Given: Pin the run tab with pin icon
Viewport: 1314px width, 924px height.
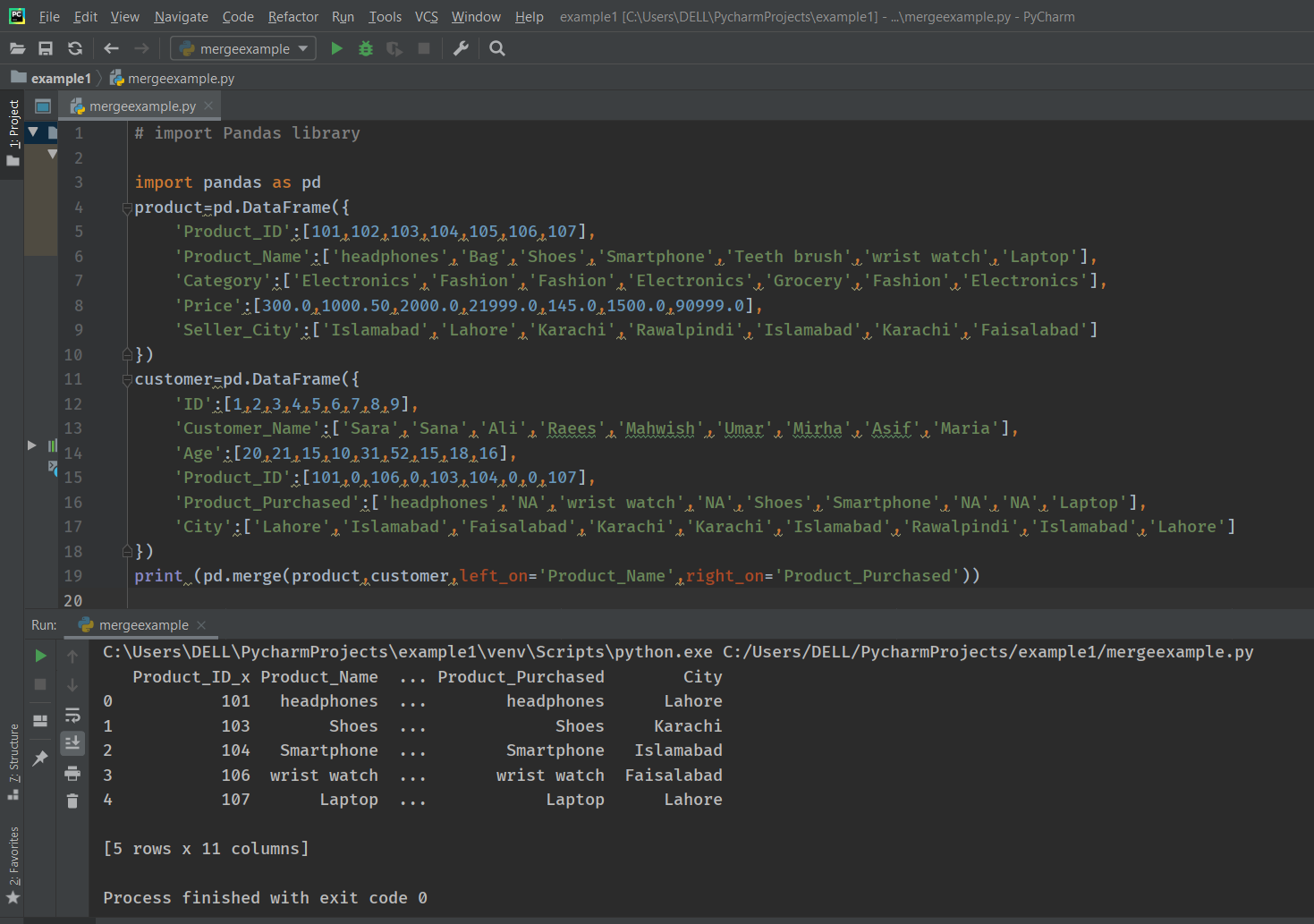Looking at the screenshot, I should click(40, 759).
